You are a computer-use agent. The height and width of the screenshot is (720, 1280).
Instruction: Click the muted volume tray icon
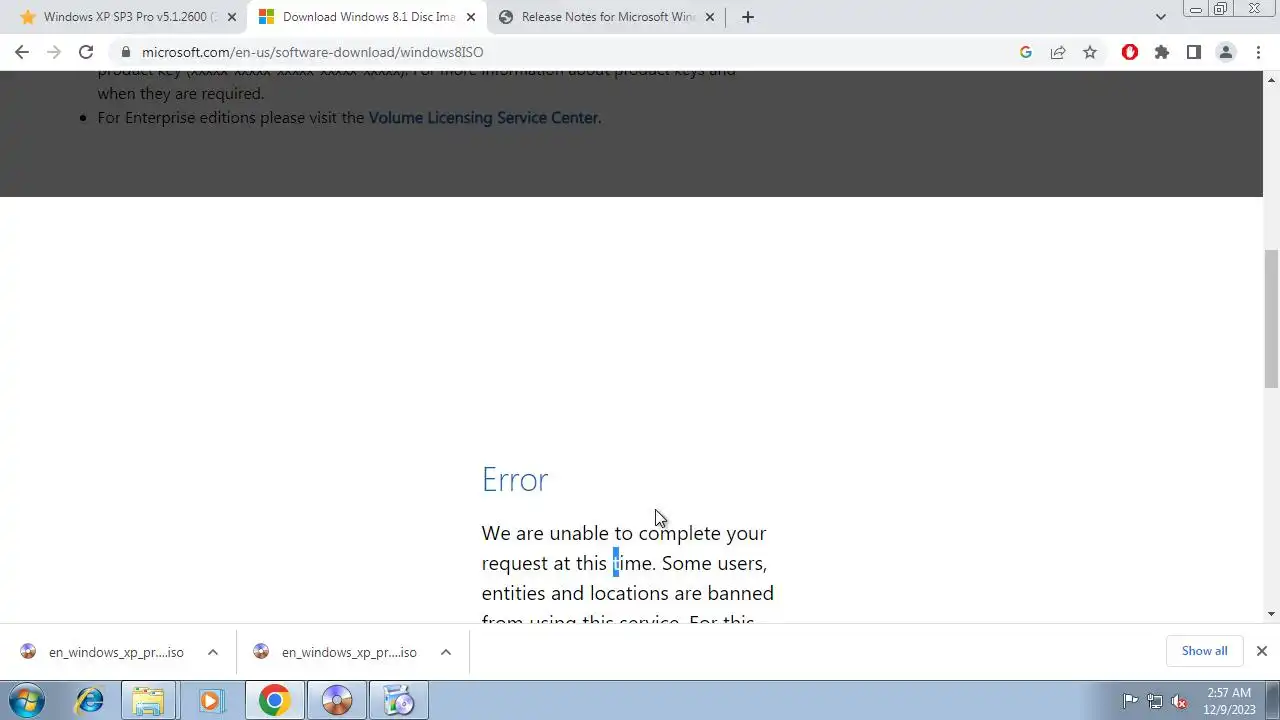pos(1180,701)
